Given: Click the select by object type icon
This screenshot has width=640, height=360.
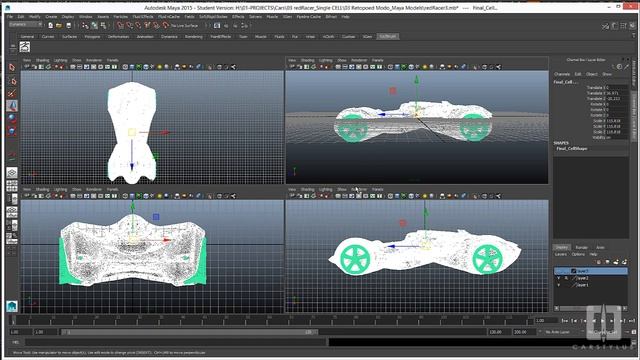Looking at the screenshot, I should (x=94, y=25).
